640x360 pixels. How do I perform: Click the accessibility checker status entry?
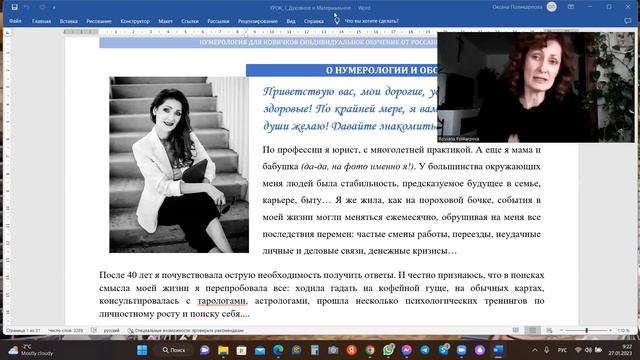[x=186, y=331]
